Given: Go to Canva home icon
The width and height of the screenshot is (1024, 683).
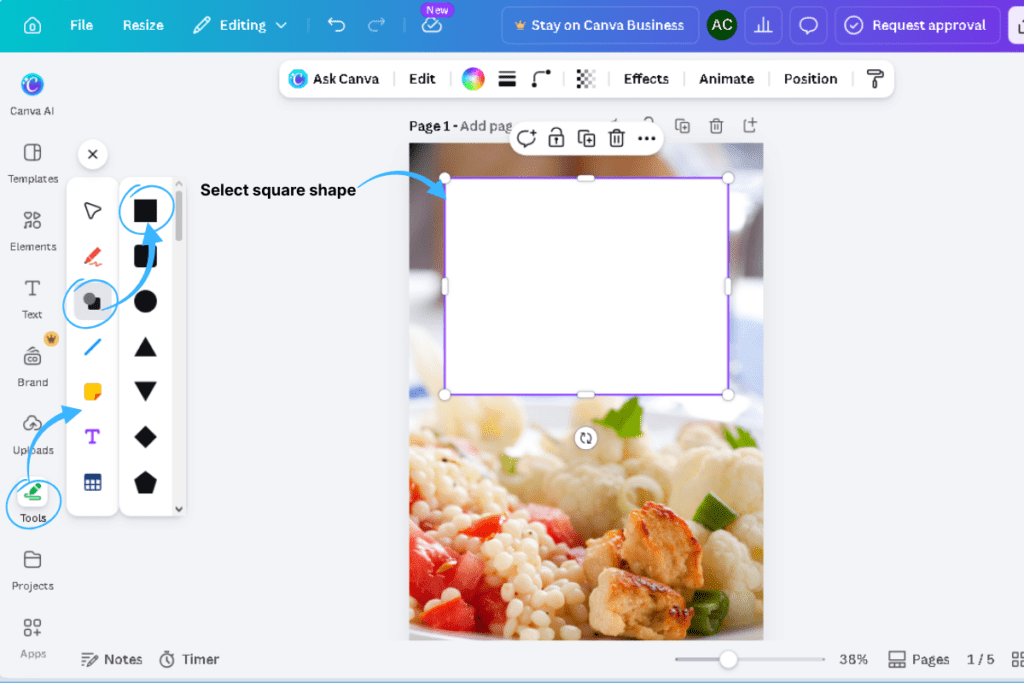Looking at the screenshot, I should [32, 25].
